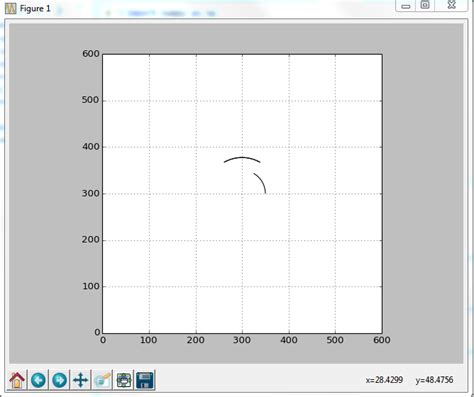Click the 600 tick label on the y-axis
This screenshot has height=397, width=474.
[x=91, y=54]
